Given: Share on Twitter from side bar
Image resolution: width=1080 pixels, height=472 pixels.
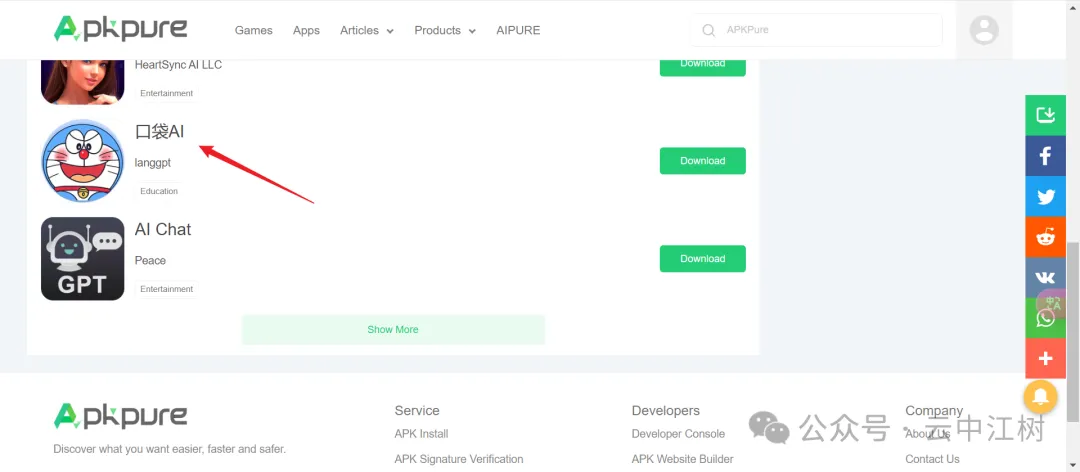Looking at the screenshot, I should click(1046, 196).
